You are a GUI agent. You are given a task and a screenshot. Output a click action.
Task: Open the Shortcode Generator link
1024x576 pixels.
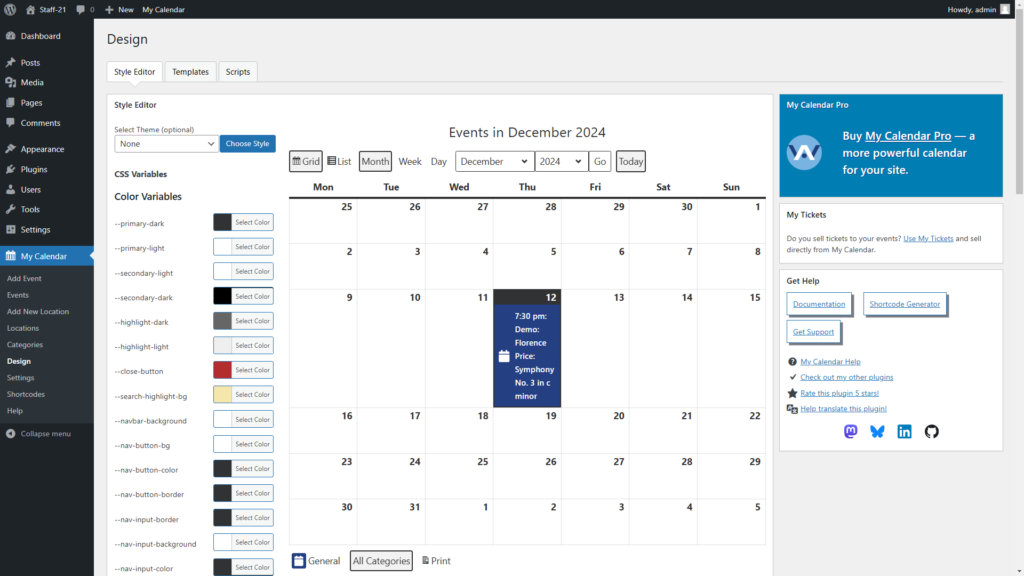(x=904, y=304)
